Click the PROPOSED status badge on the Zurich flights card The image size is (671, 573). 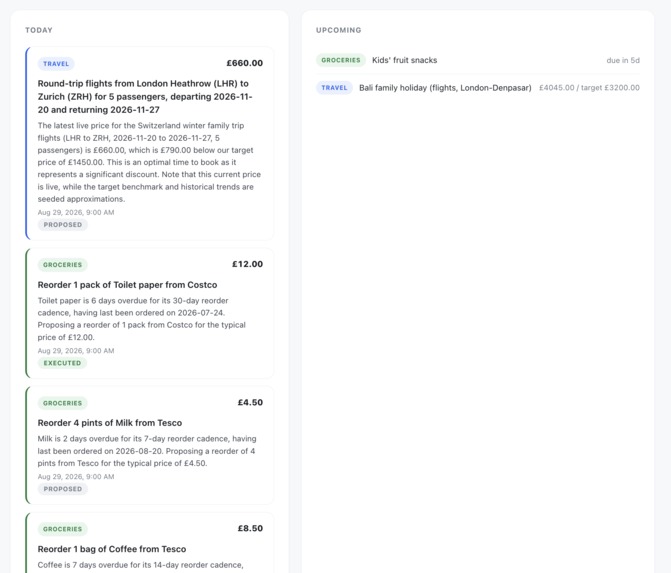tap(62, 225)
